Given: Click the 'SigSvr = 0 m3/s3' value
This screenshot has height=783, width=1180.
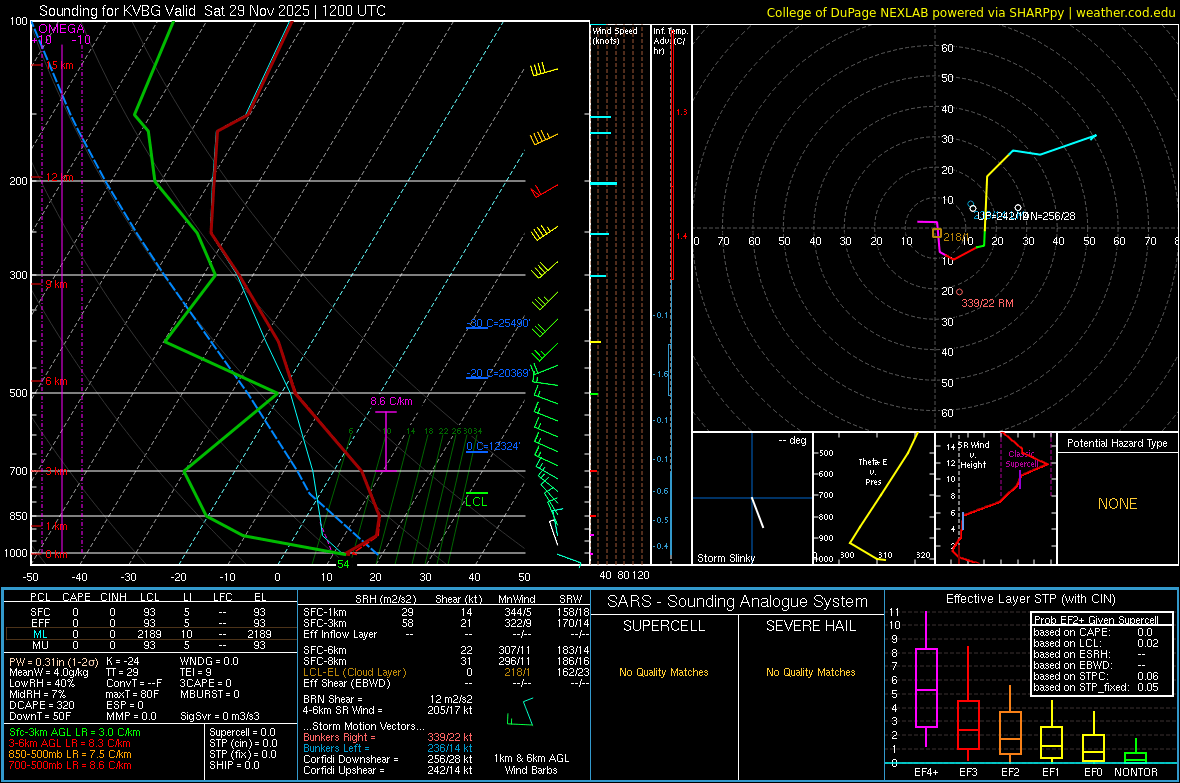Looking at the screenshot, I should tap(220, 716).
